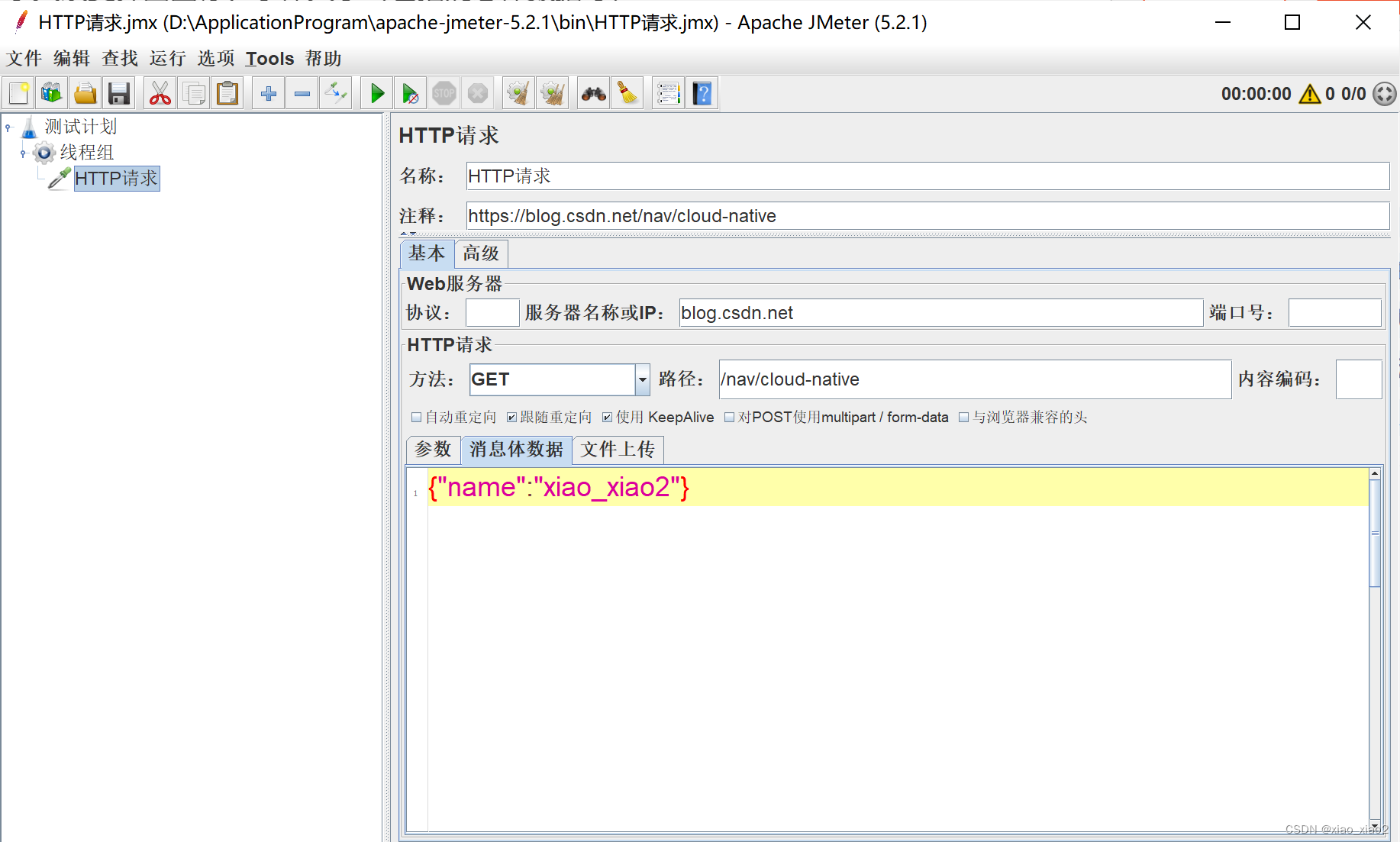Click the Collapse all minus icon
This screenshot has height=842, width=1400.
click(x=302, y=94)
